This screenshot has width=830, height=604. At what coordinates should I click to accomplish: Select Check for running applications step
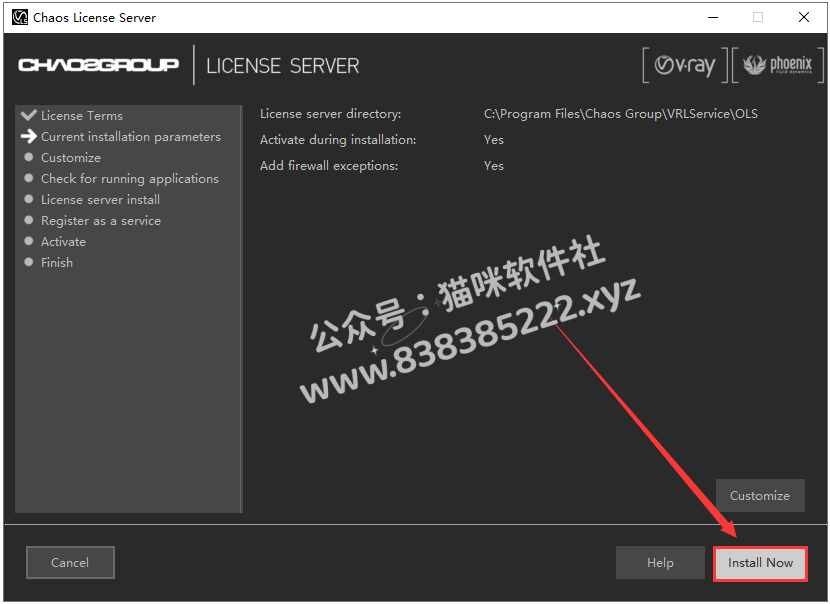coord(130,179)
